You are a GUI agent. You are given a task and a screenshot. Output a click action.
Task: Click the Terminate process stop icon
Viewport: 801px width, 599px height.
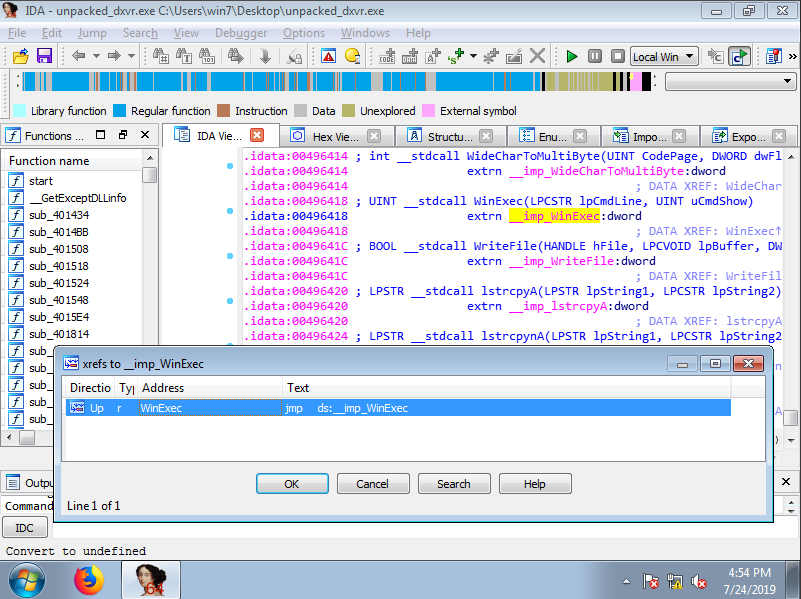point(618,56)
